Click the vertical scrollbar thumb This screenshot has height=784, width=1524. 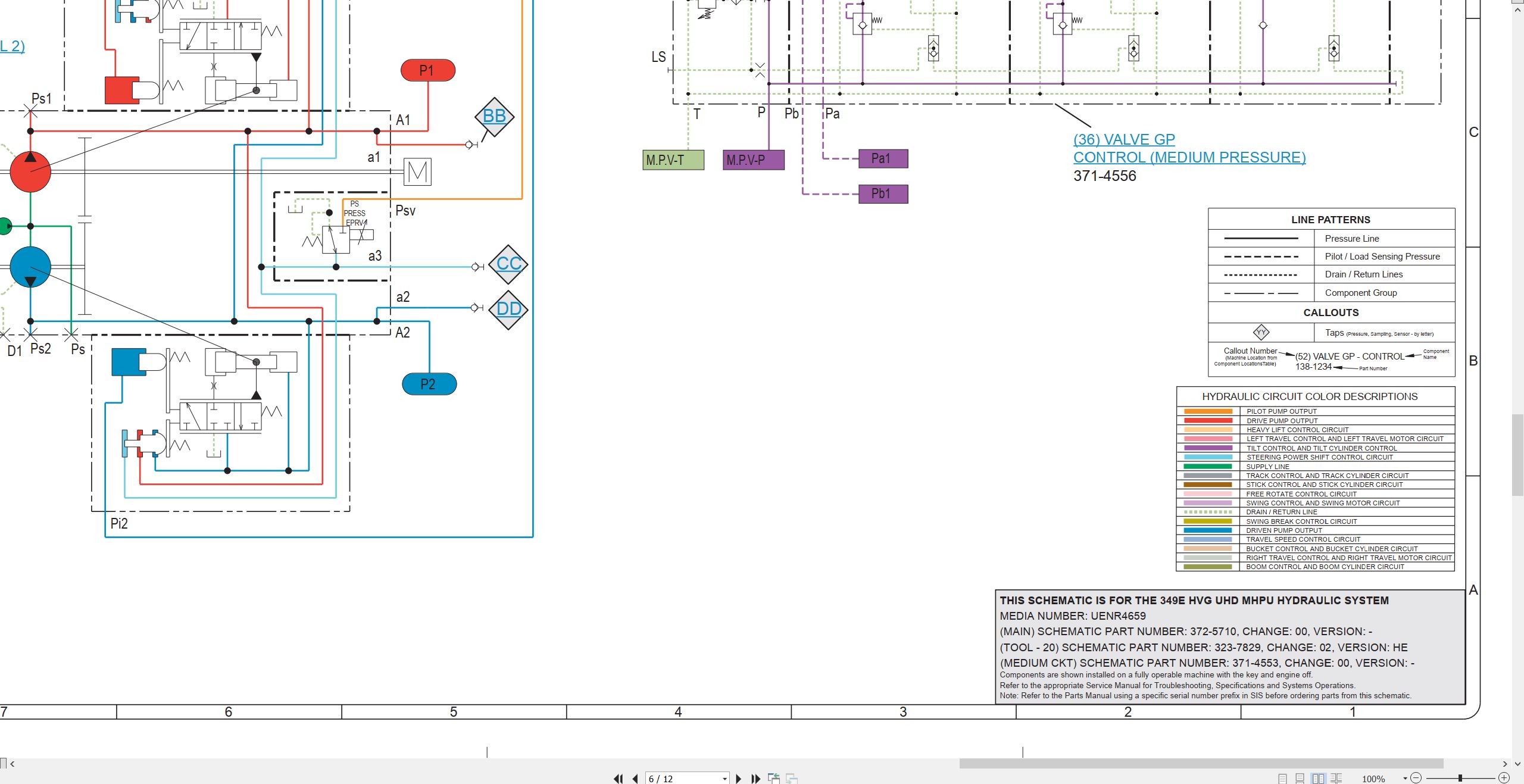(x=1518, y=455)
